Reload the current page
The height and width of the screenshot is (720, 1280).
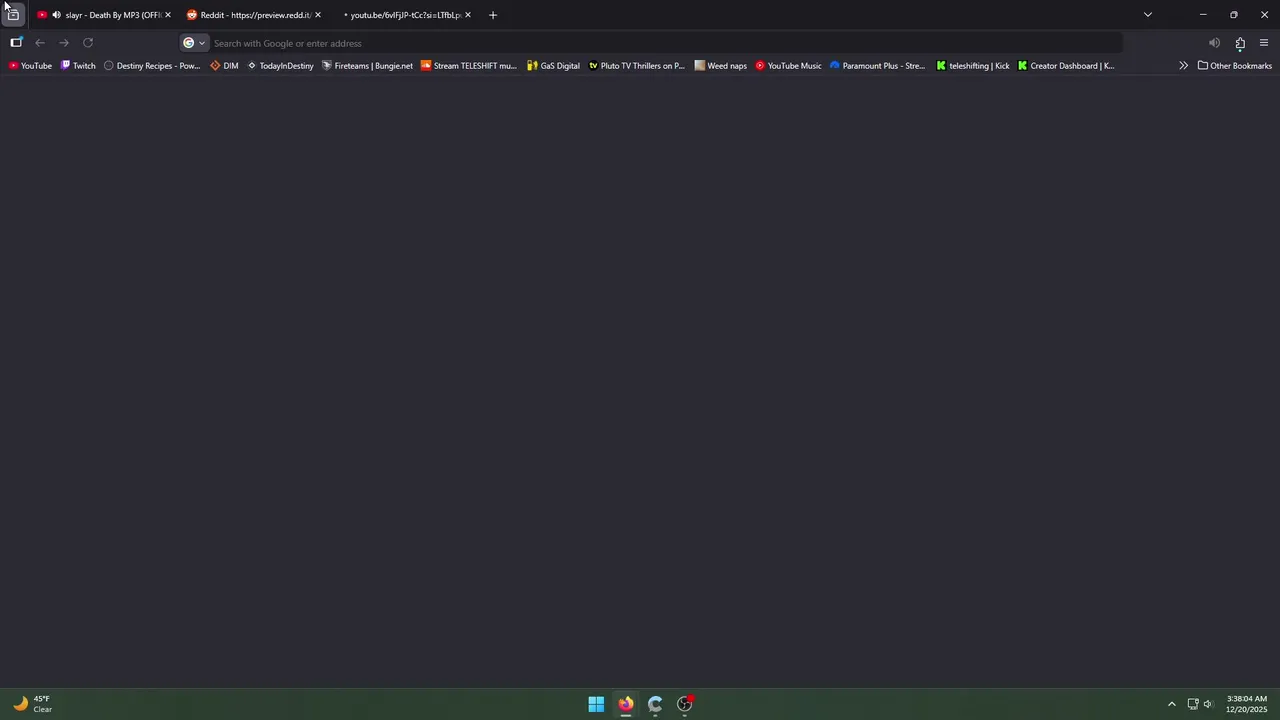pos(88,43)
